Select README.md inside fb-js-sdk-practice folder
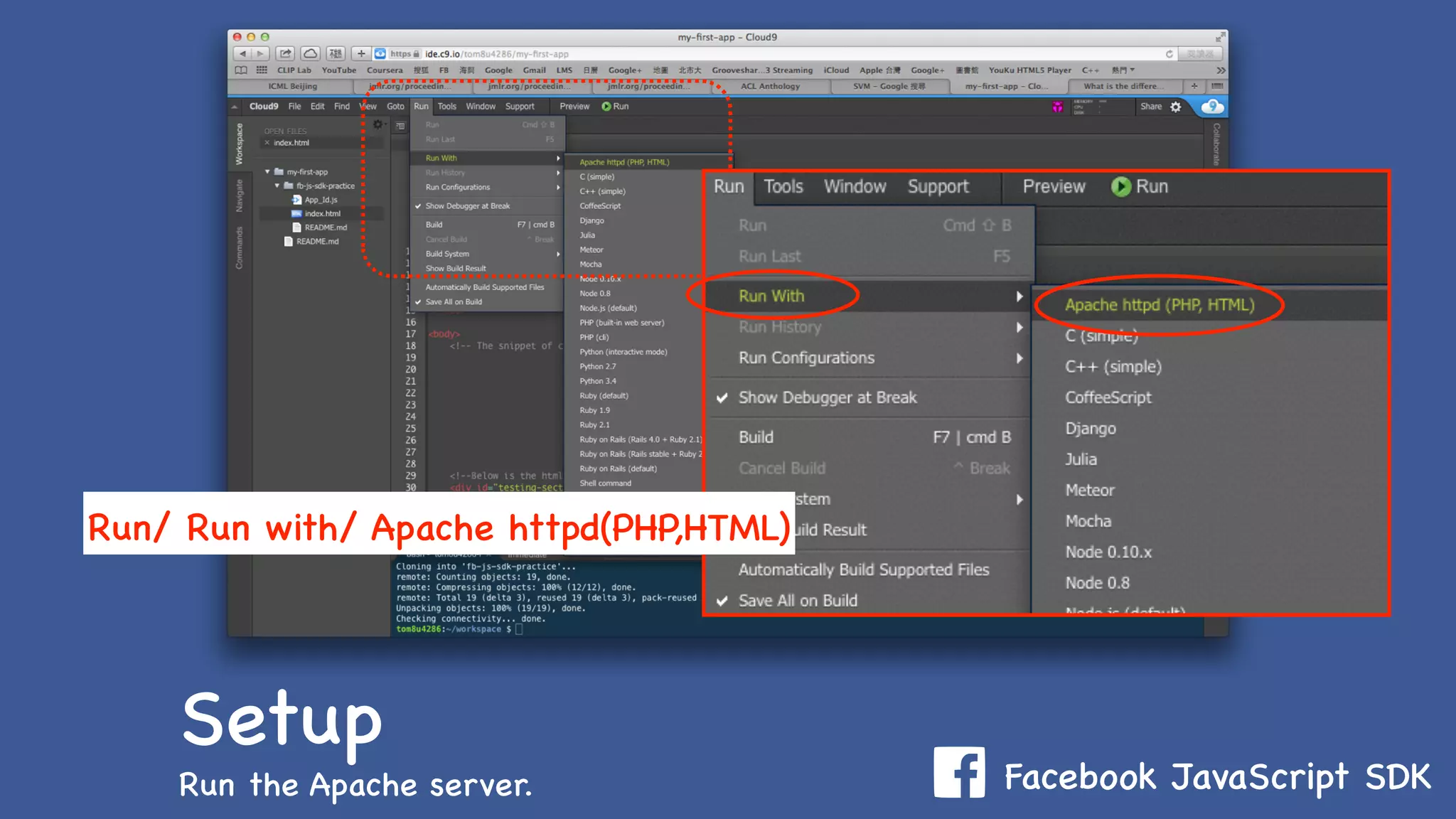The image size is (1456, 819). point(325,227)
